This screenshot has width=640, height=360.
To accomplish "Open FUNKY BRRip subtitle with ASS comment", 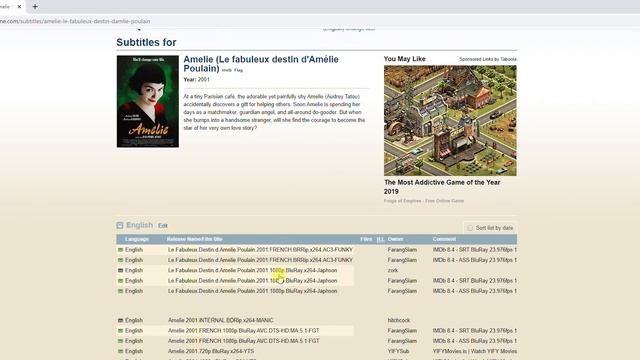I will pyautogui.click(x=260, y=260).
